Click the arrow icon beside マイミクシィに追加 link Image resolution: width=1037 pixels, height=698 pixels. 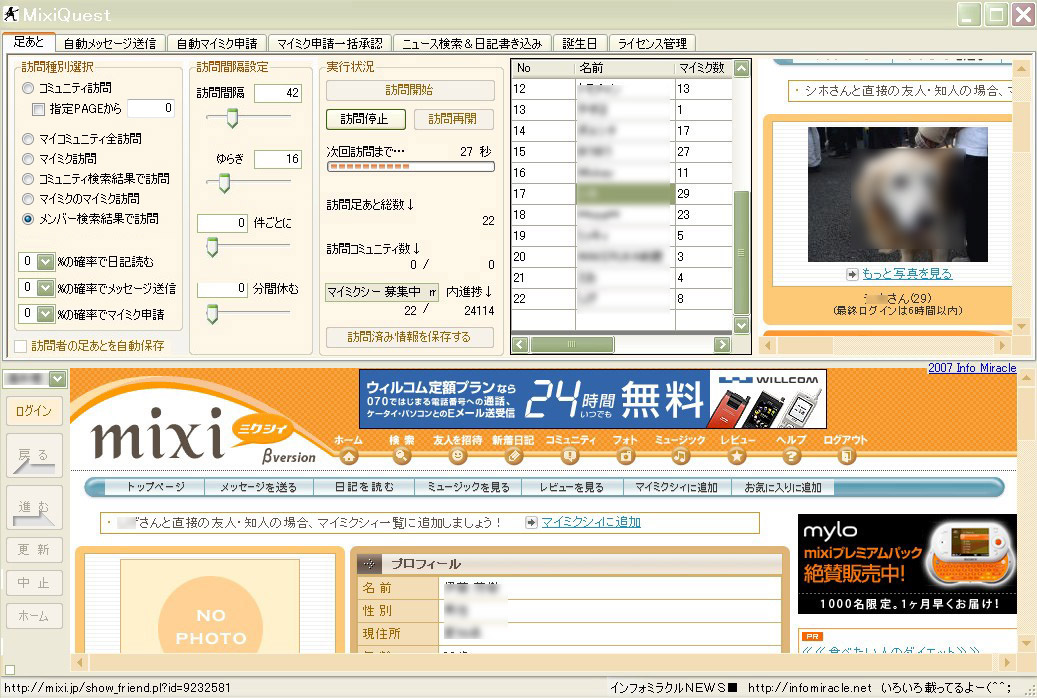click(531, 523)
